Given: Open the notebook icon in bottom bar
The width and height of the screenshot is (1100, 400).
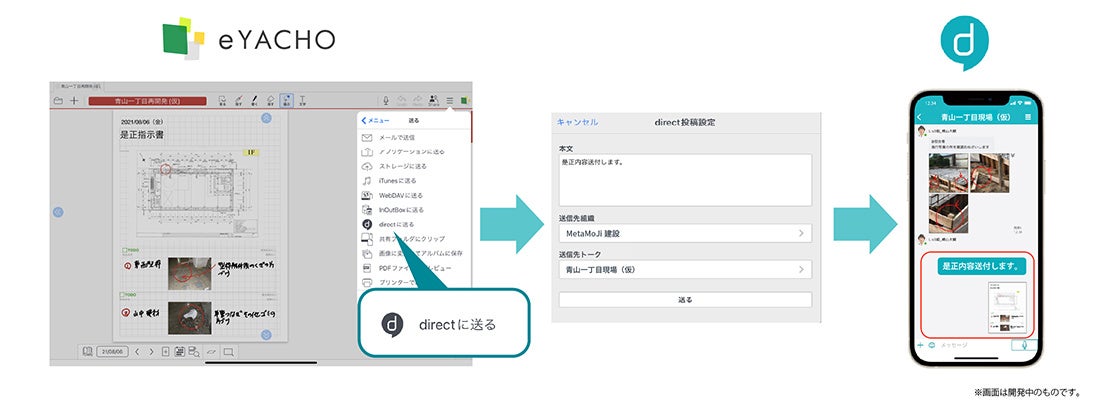Looking at the screenshot, I should (x=88, y=351).
